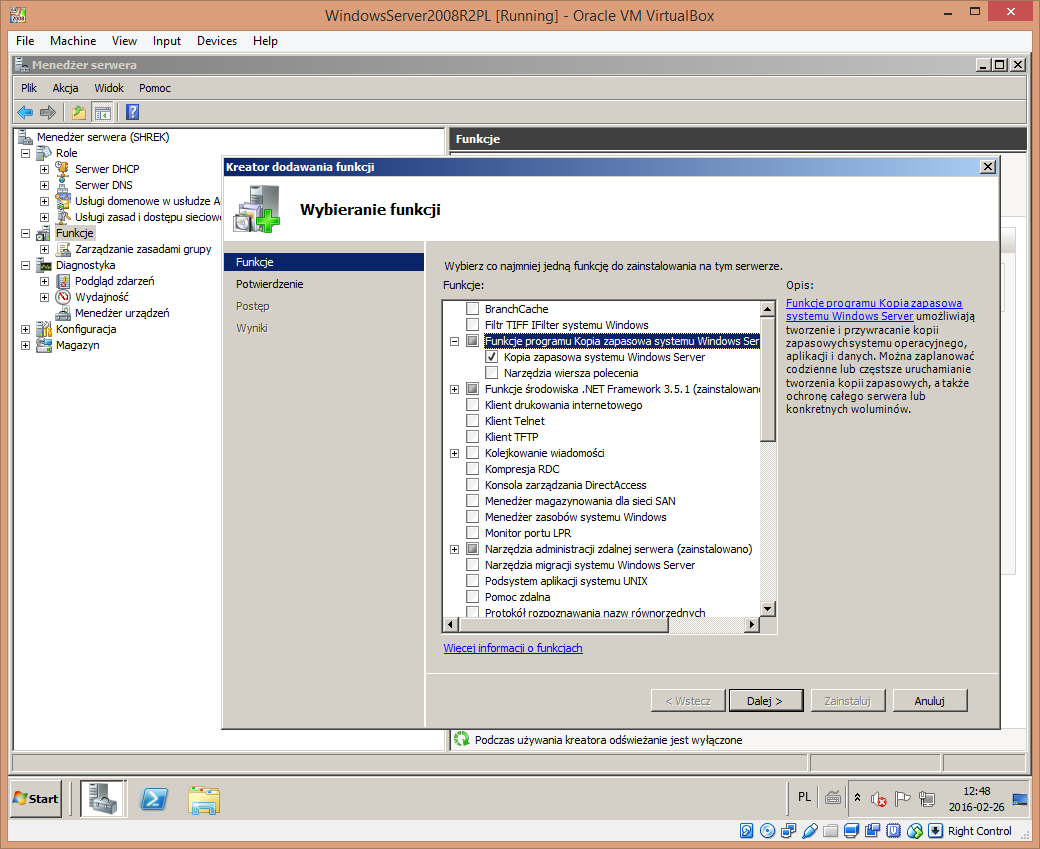Viewport: 1040px width, 849px height.
Task: Click the features list scroll down arrow
Action: 767,608
